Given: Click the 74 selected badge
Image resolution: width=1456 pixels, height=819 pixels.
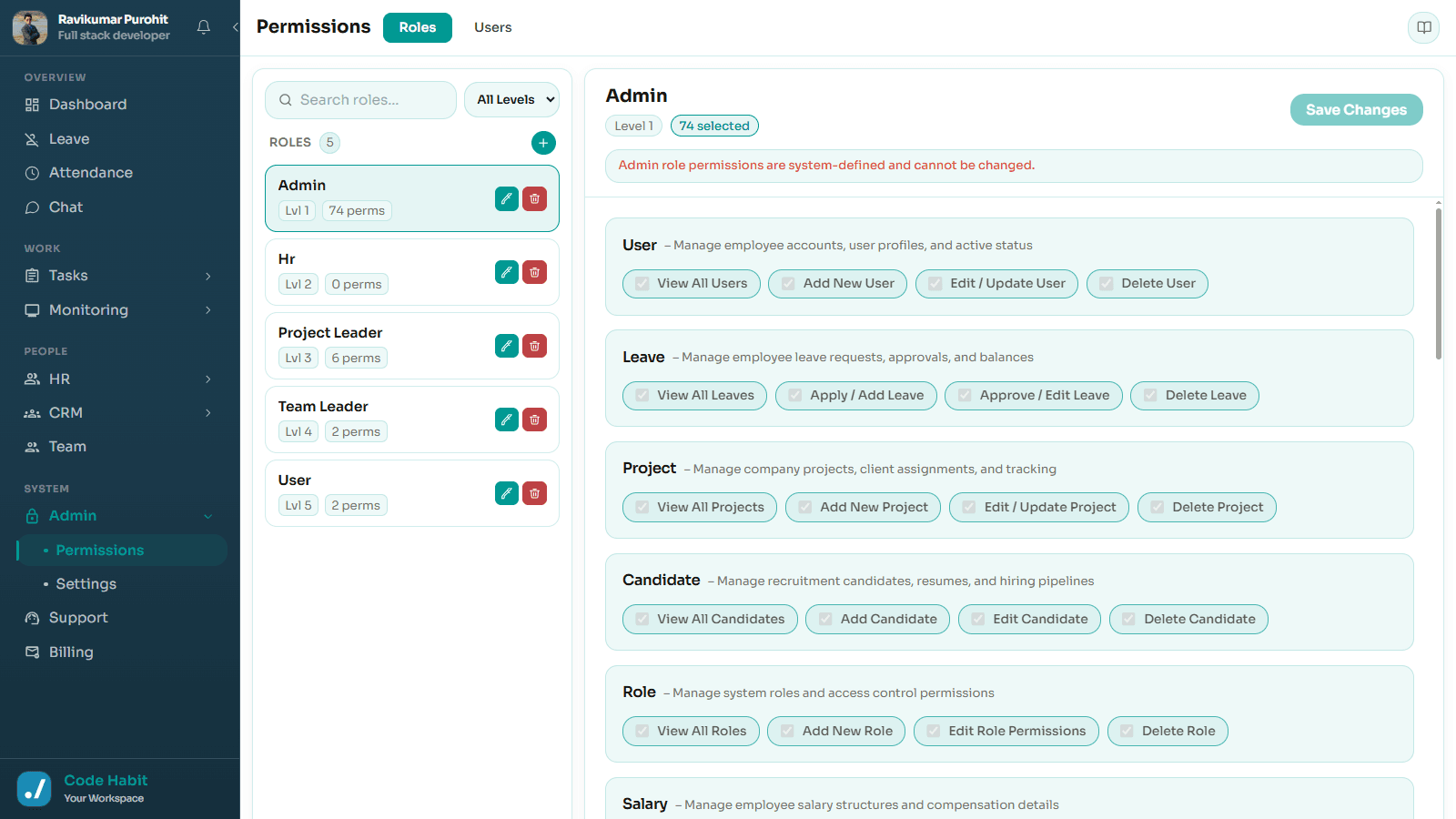Looking at the screenshot, I should click(714, 126).
